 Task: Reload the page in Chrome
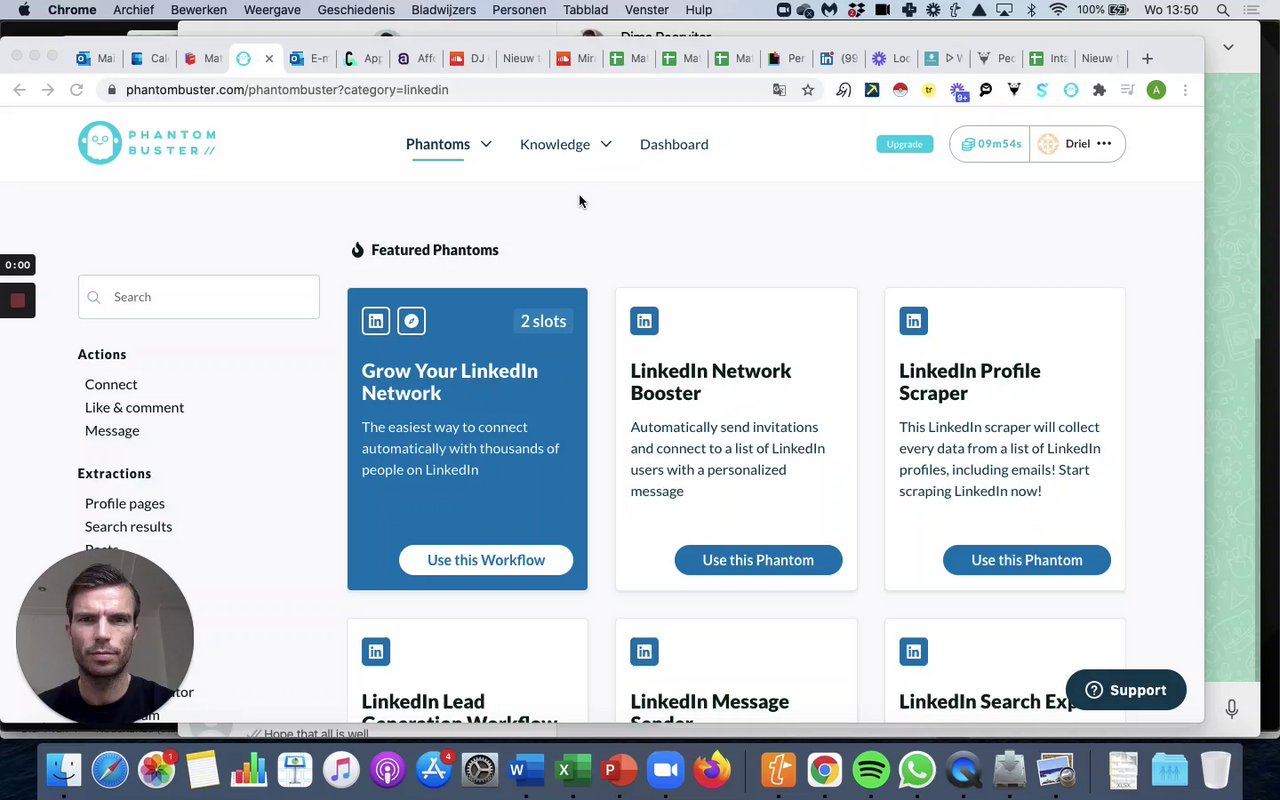[76, 90]
